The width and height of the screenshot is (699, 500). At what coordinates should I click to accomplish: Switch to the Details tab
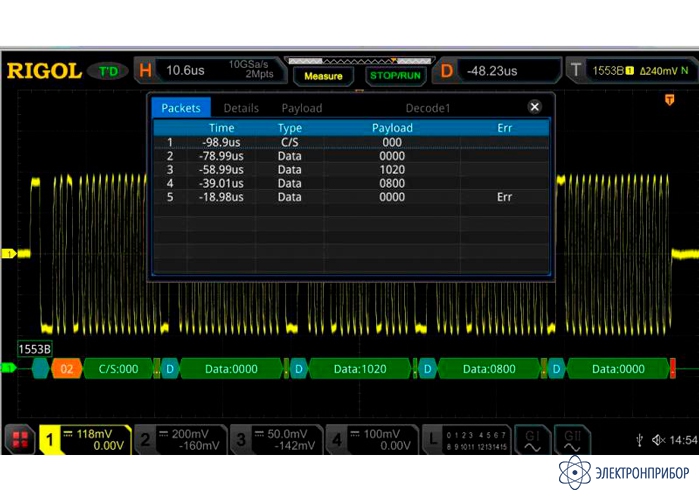click(x=241, y=108)
